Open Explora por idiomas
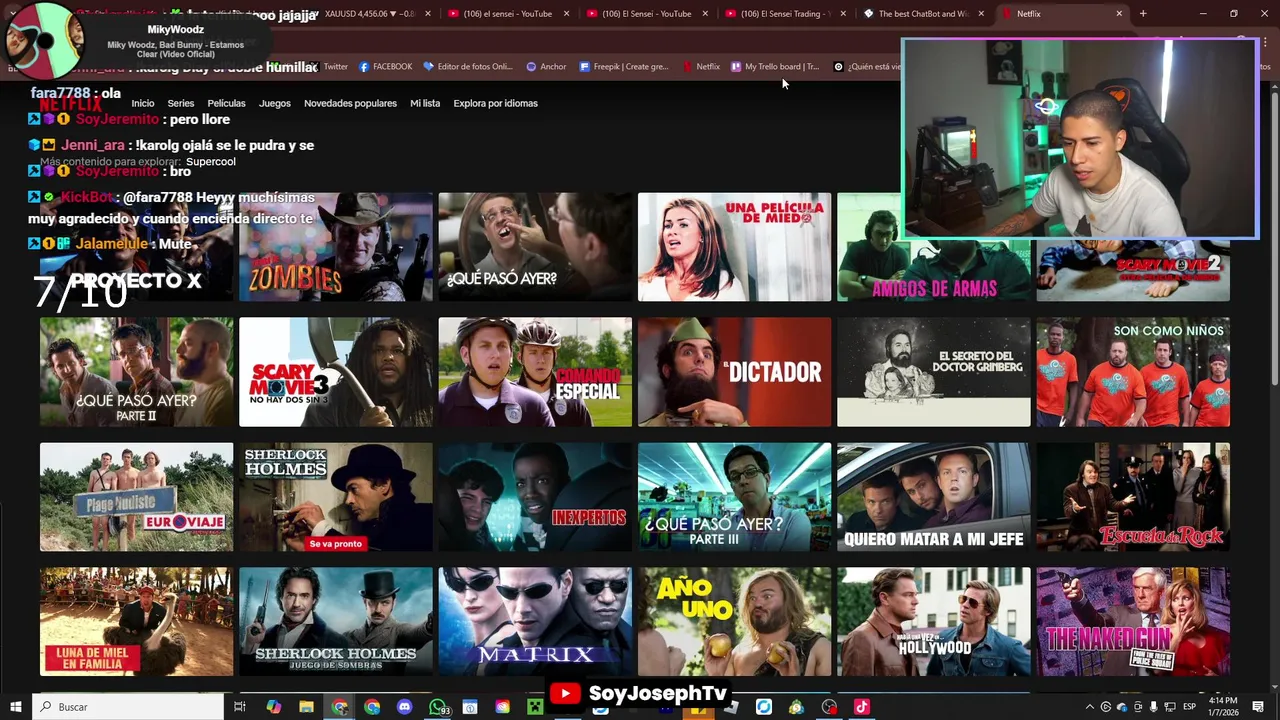1280x720 pixels. (x=495, y=103)
